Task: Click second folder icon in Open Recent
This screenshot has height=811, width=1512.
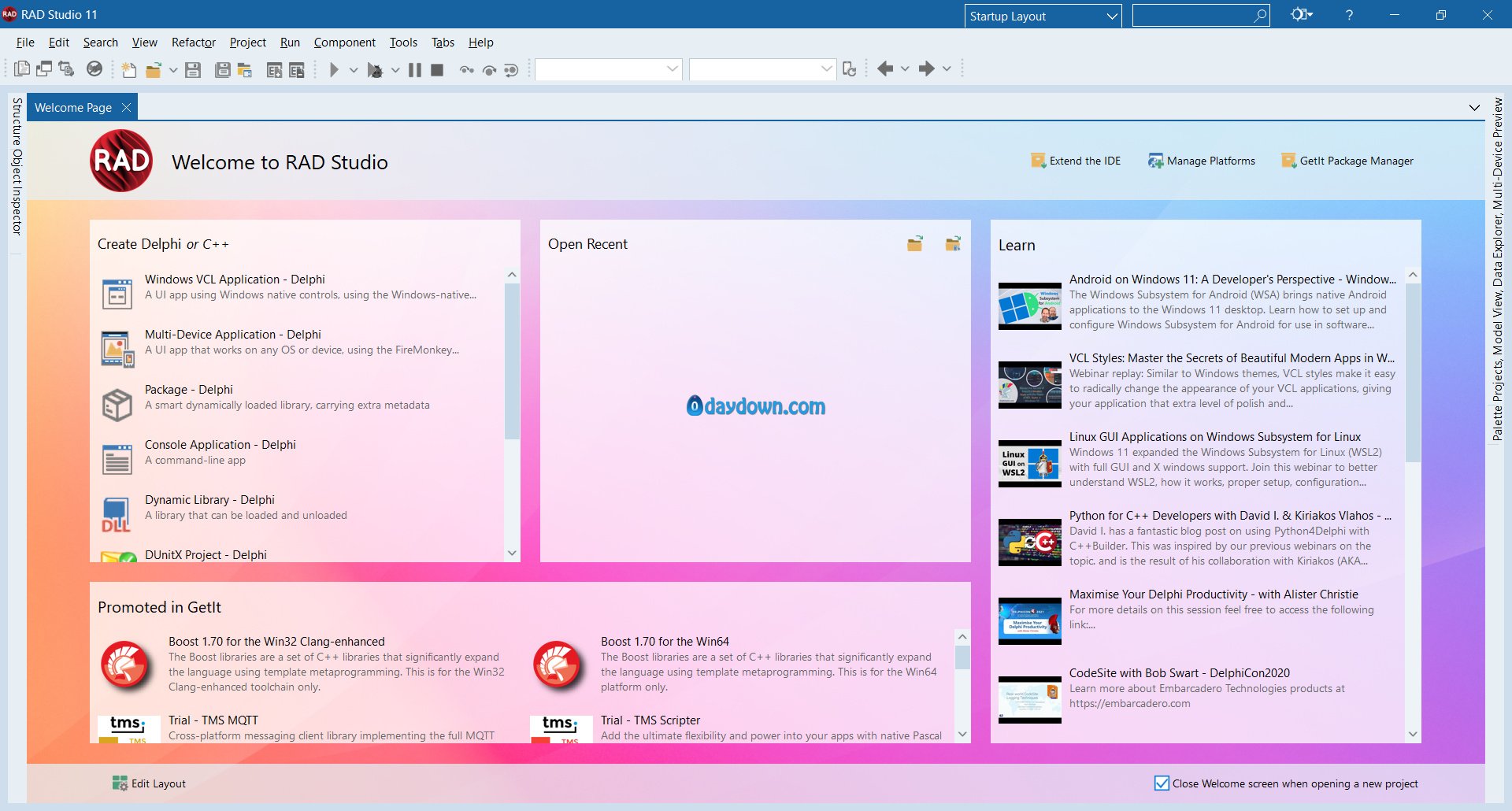Action: tap(953, 244)
